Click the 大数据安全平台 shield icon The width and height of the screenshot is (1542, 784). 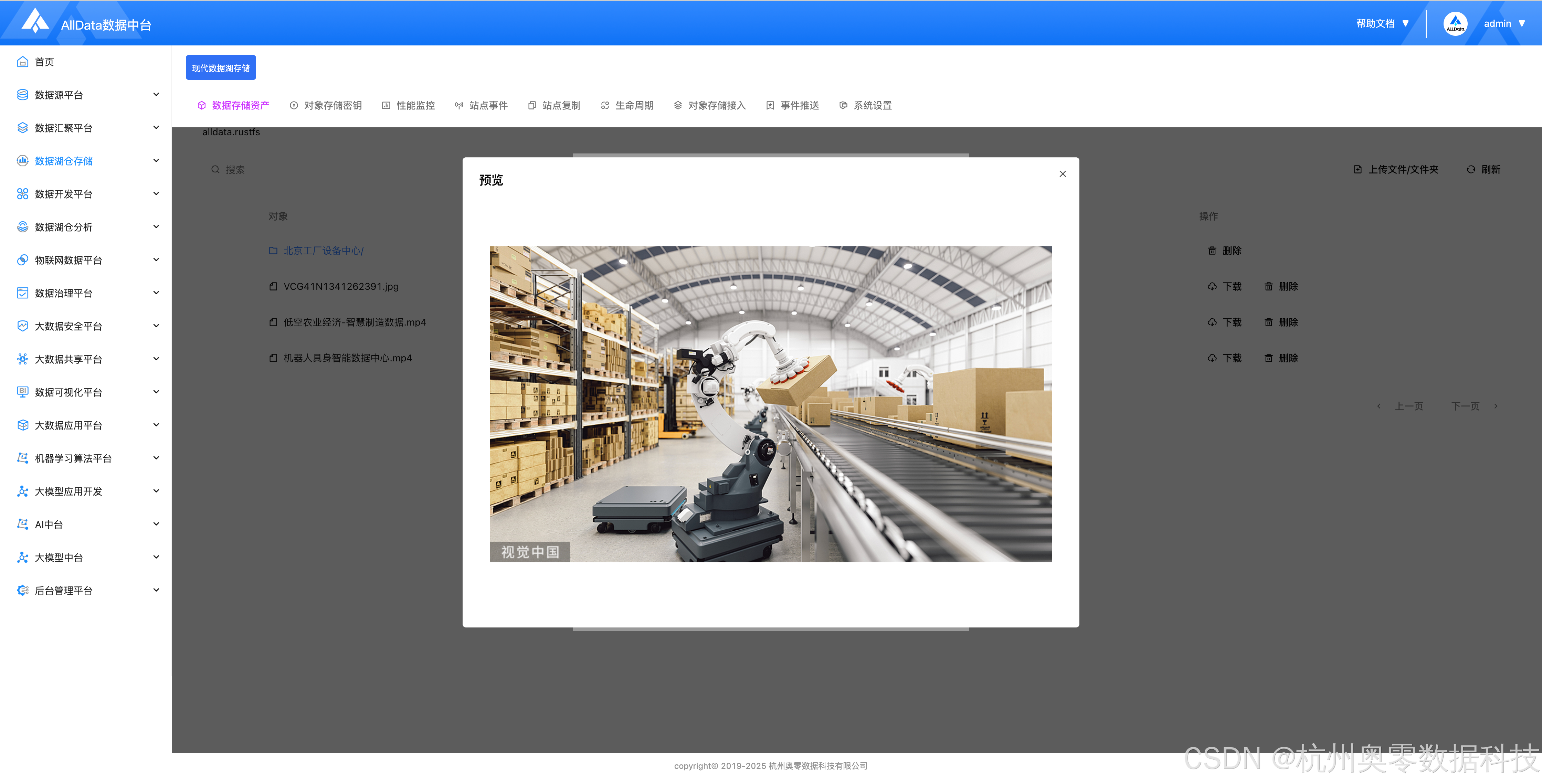pyautogui.click(x=23, y=326)
